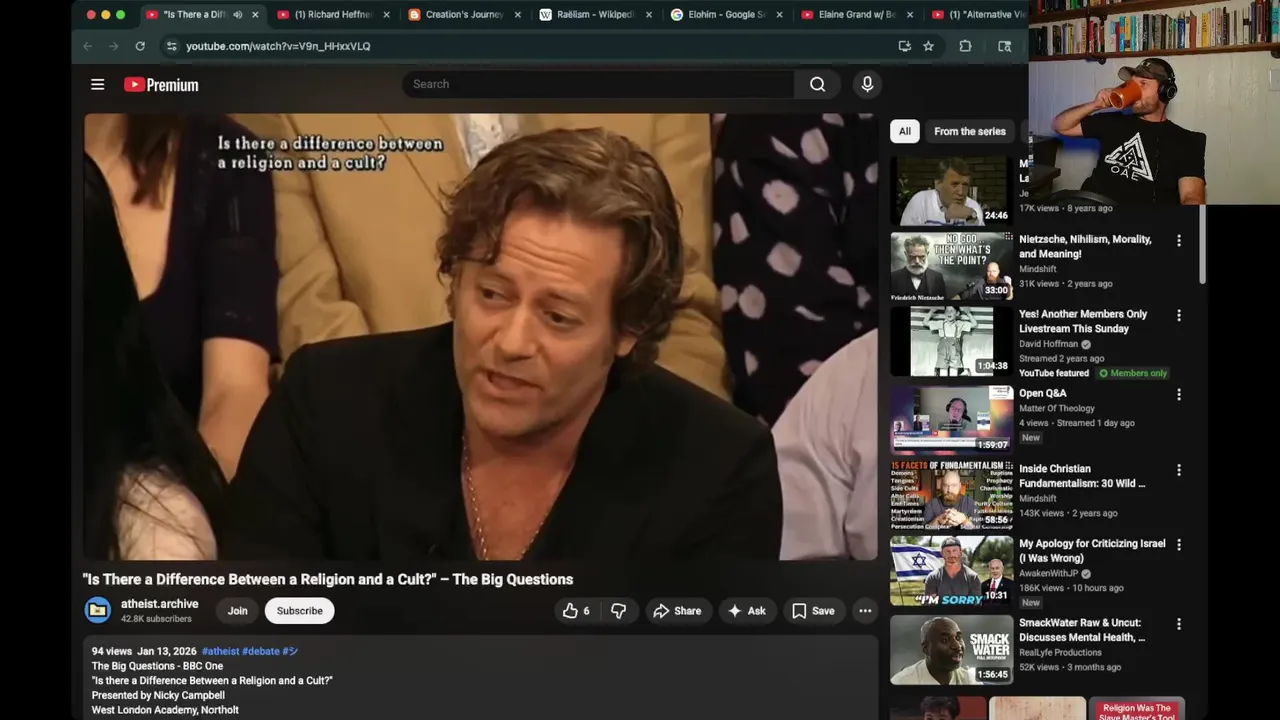Open the atheist.archive channel avatar
1280x720 pixels.
point(98,610)
